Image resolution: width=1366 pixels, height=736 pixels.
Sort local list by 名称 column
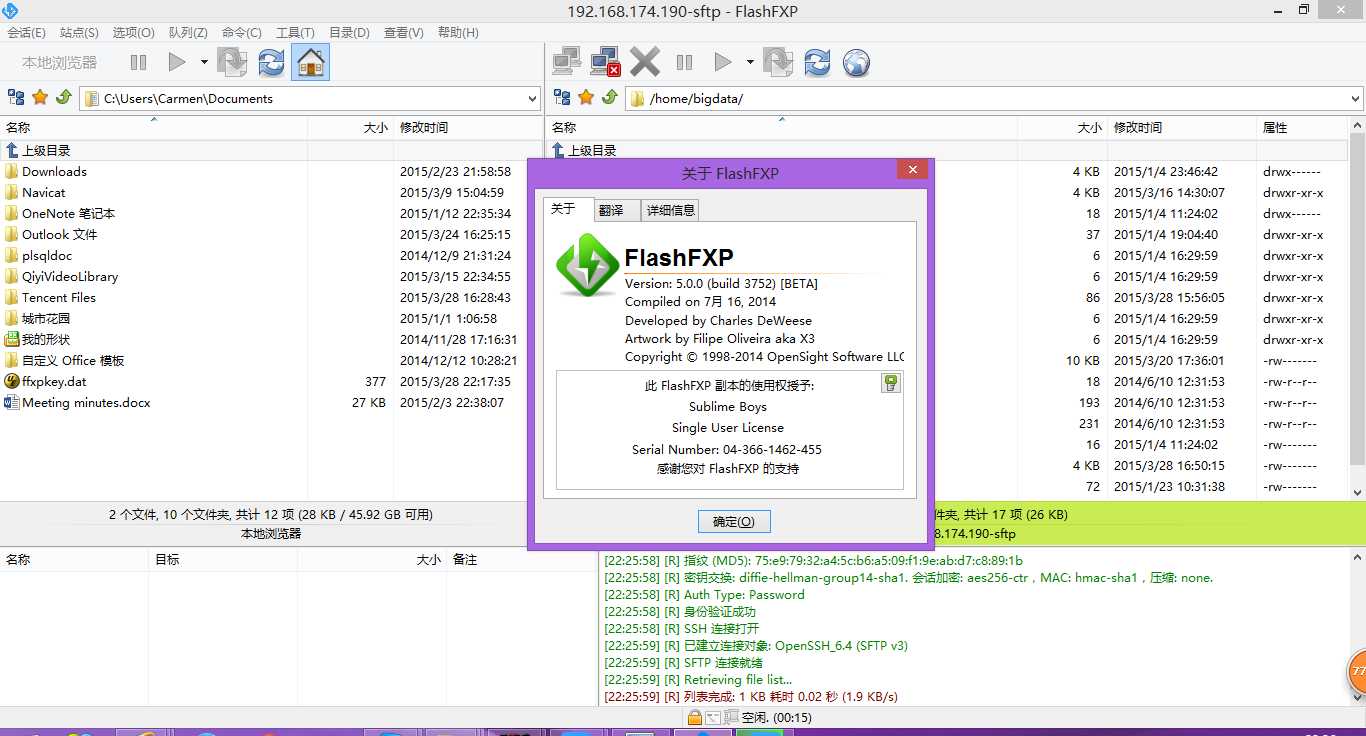point(154,127)
